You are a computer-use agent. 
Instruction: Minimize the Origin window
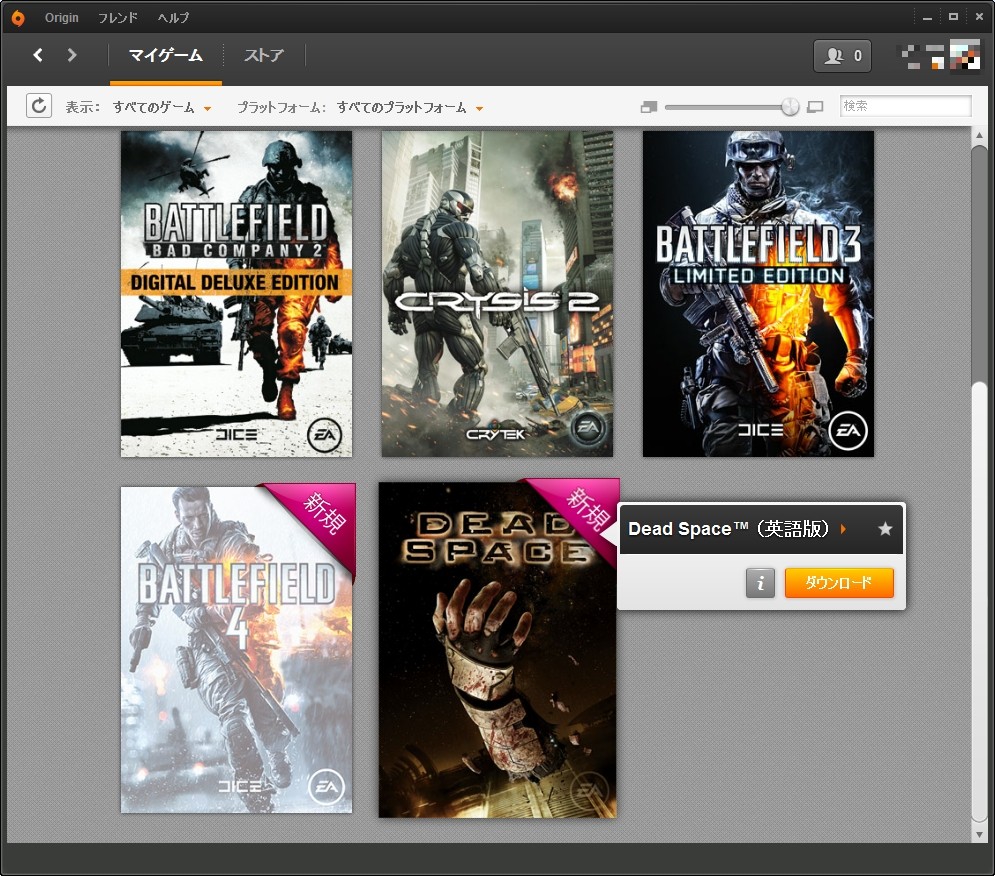(x=927, y=18)
